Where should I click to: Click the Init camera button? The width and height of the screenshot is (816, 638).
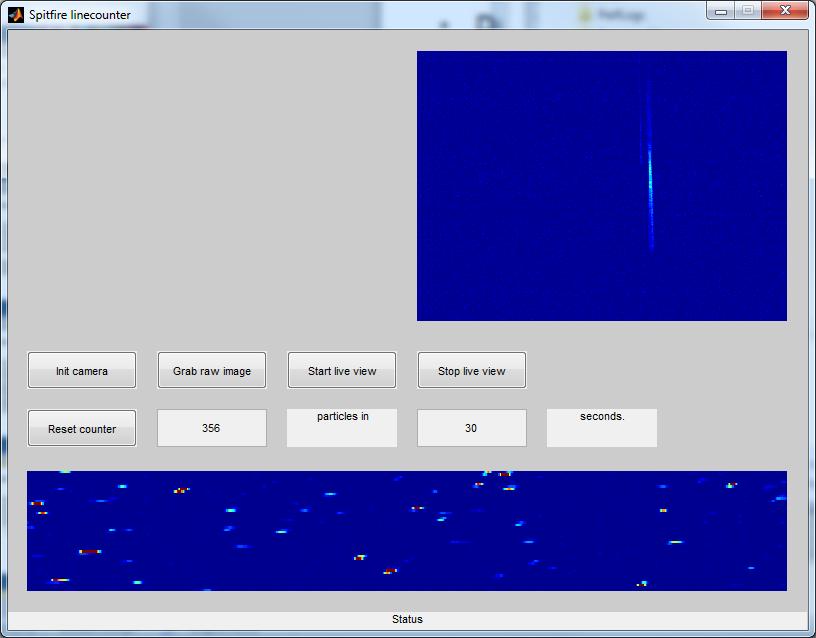pos(82,370)
